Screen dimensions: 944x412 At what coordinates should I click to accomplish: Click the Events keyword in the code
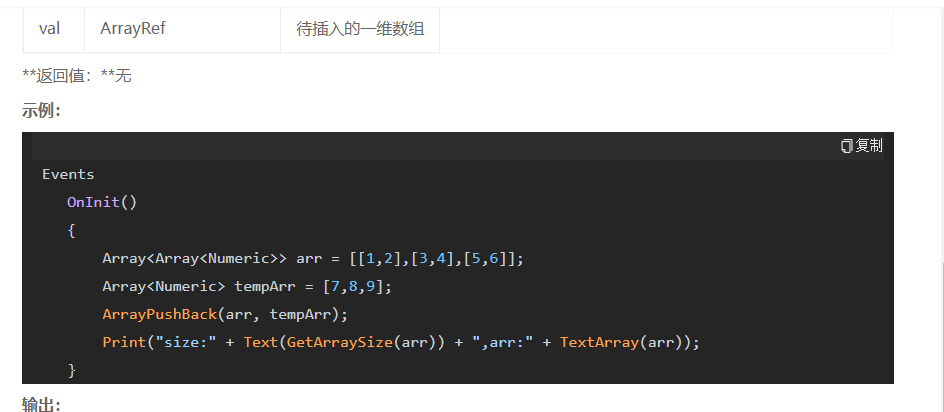tap(68, 175)
